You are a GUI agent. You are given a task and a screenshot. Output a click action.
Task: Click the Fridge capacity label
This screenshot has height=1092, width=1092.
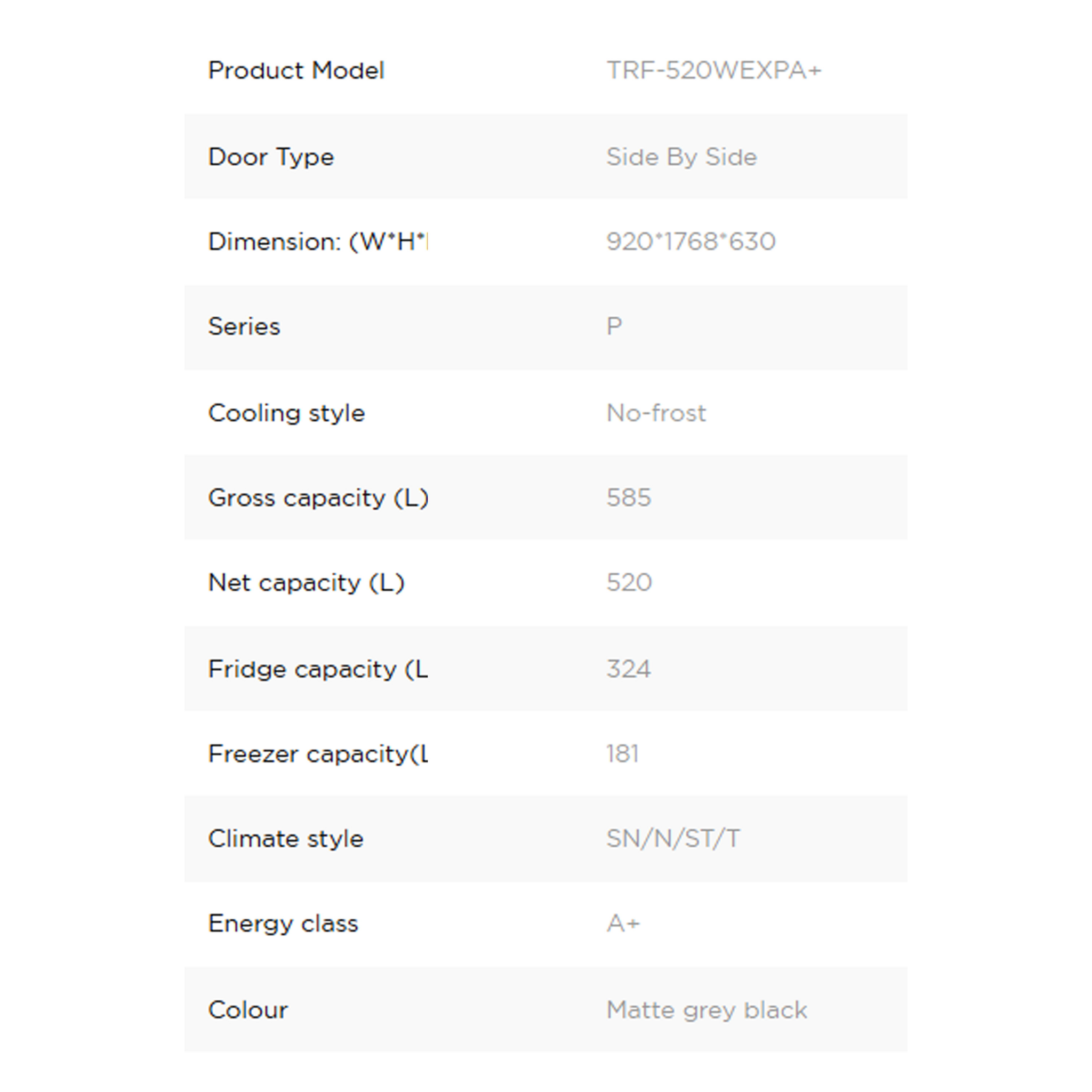318,669
